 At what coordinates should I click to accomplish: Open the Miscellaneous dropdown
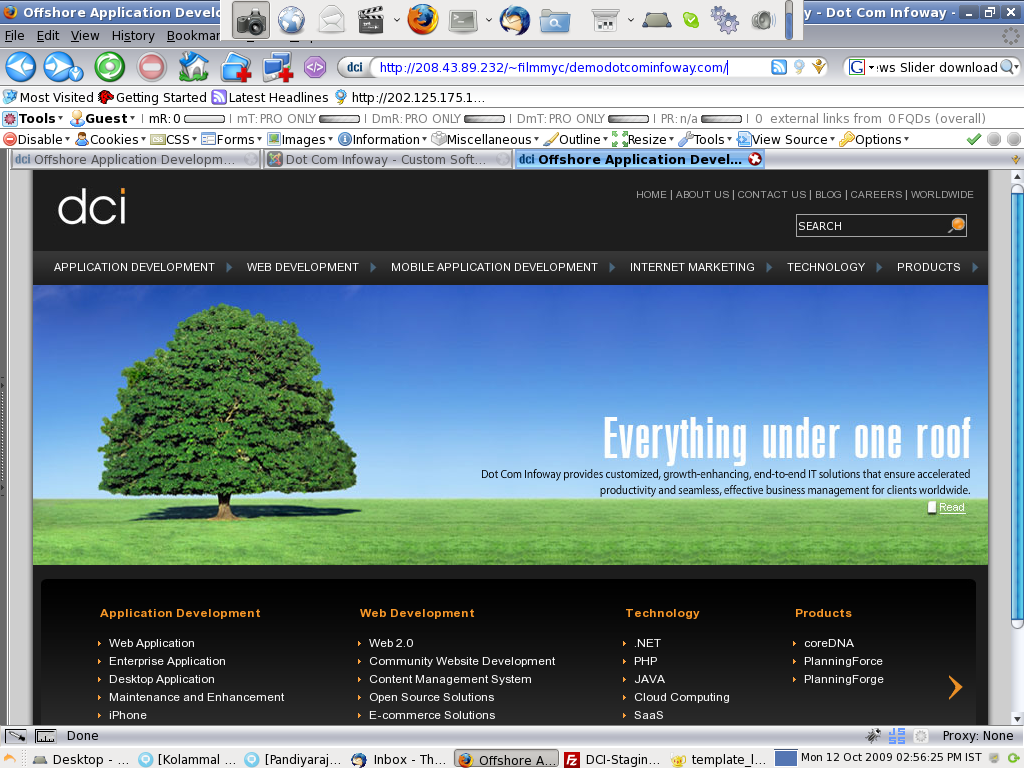pos(485,139)
